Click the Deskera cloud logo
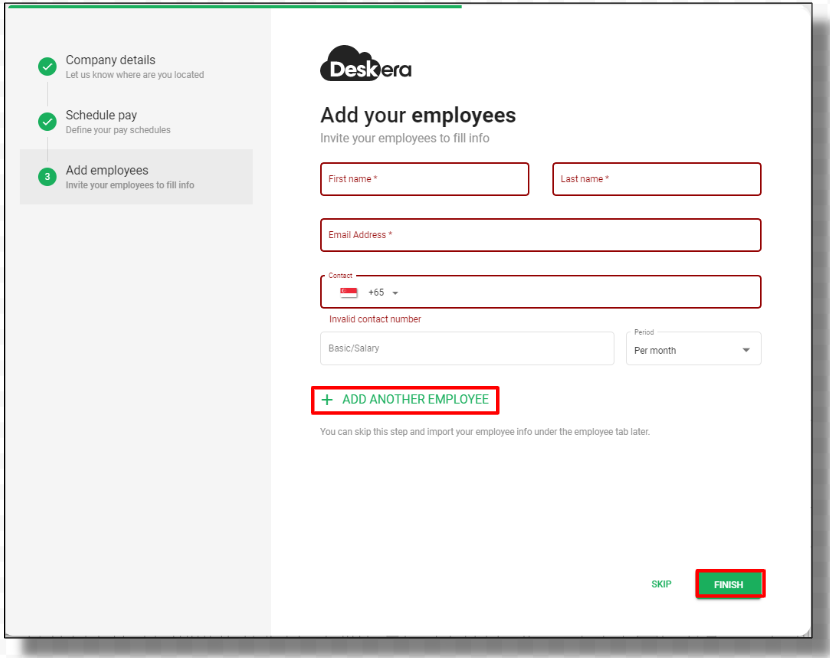 coord(366,64)
